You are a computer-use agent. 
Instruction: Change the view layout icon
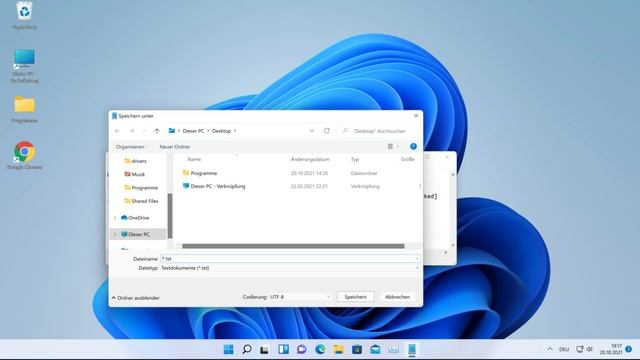coord(390,147)
